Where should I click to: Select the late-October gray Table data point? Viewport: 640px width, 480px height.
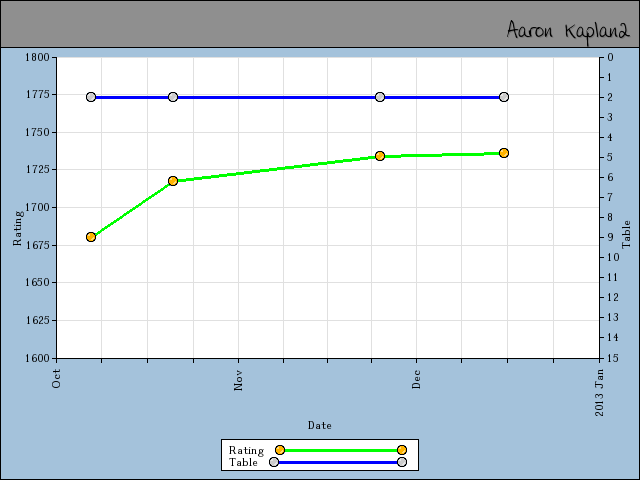[173, 97]
